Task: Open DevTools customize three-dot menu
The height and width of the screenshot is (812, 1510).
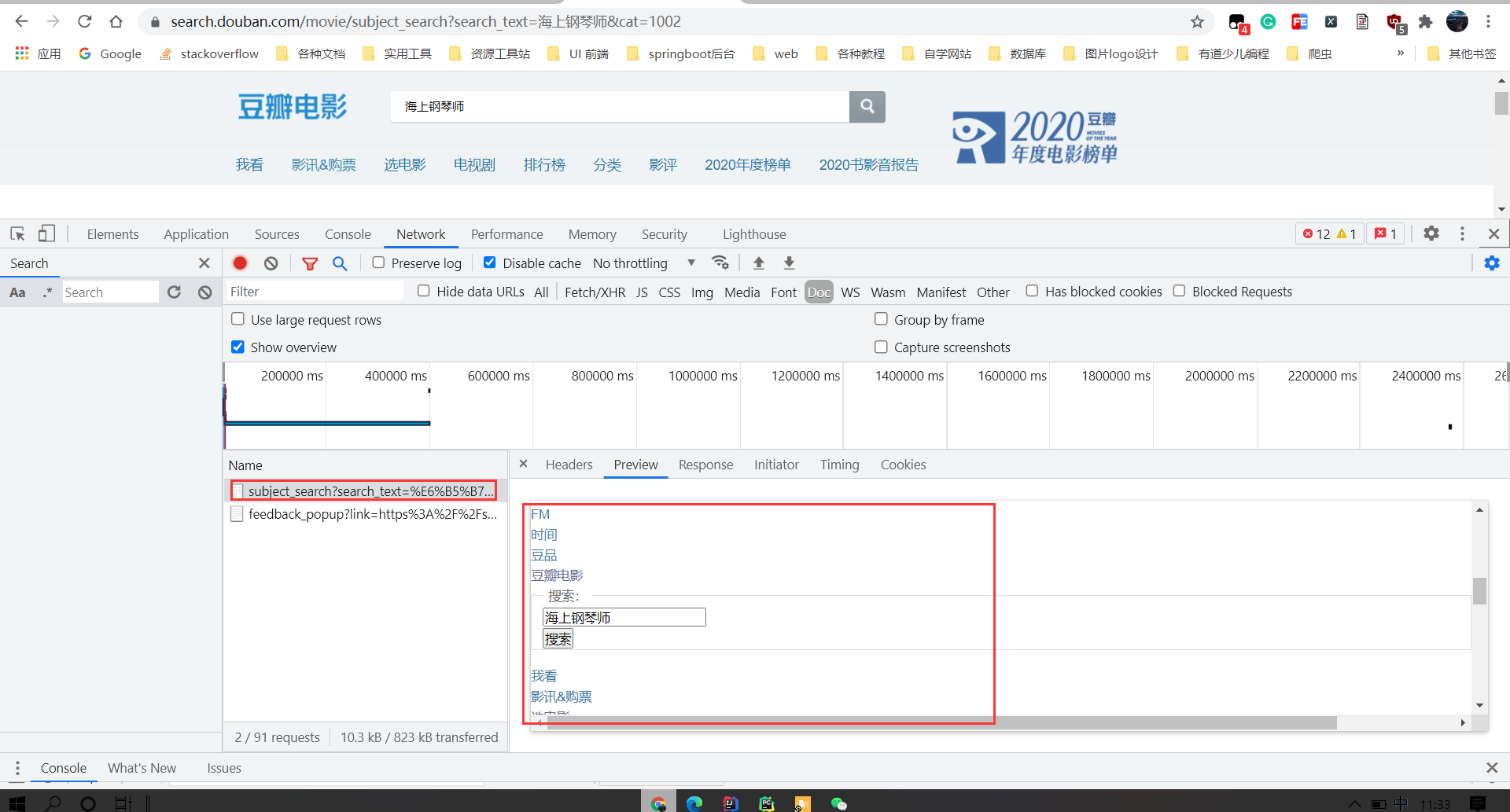Action: [x=1462, y=233]
